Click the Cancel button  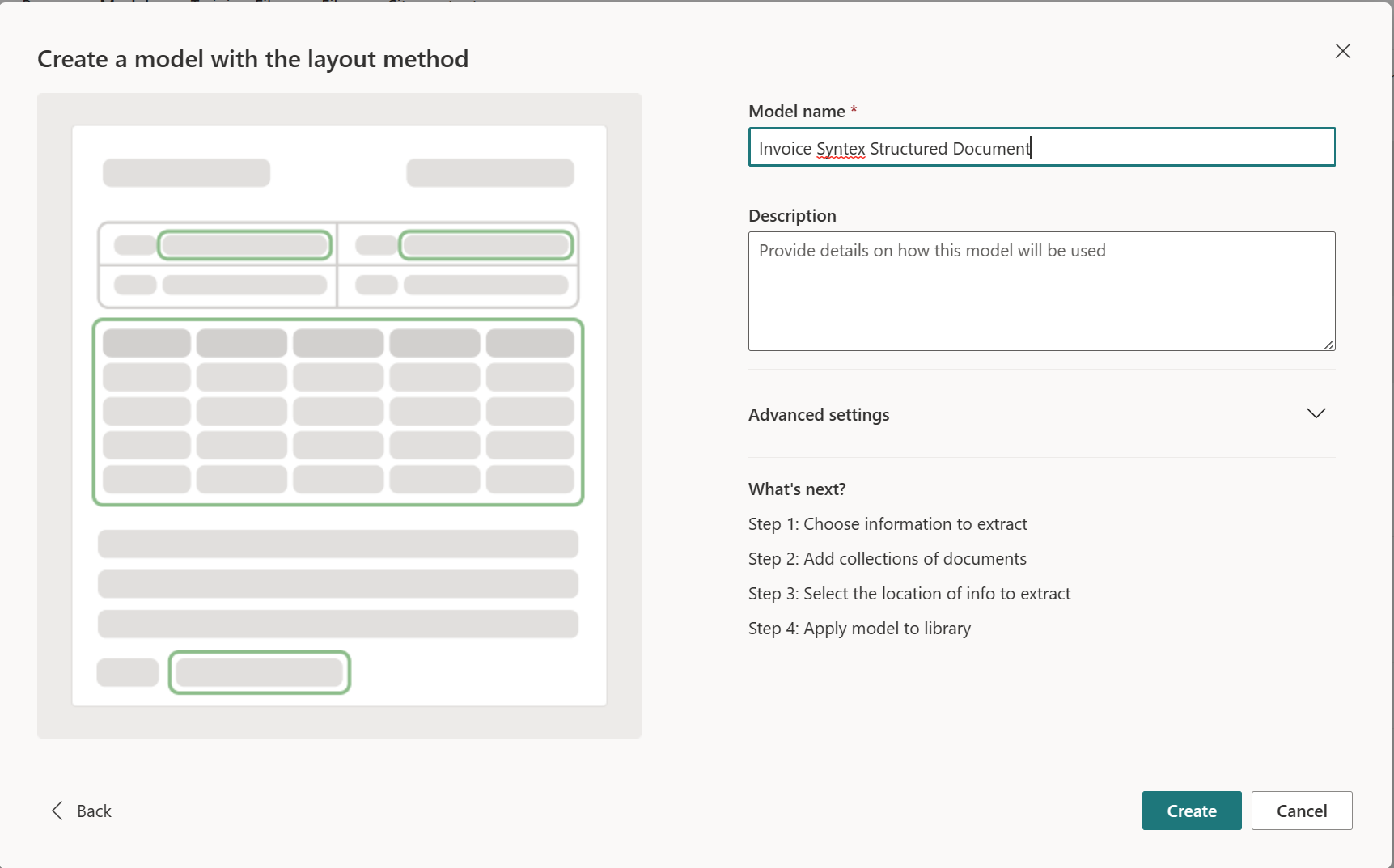tap(1302, 811)
